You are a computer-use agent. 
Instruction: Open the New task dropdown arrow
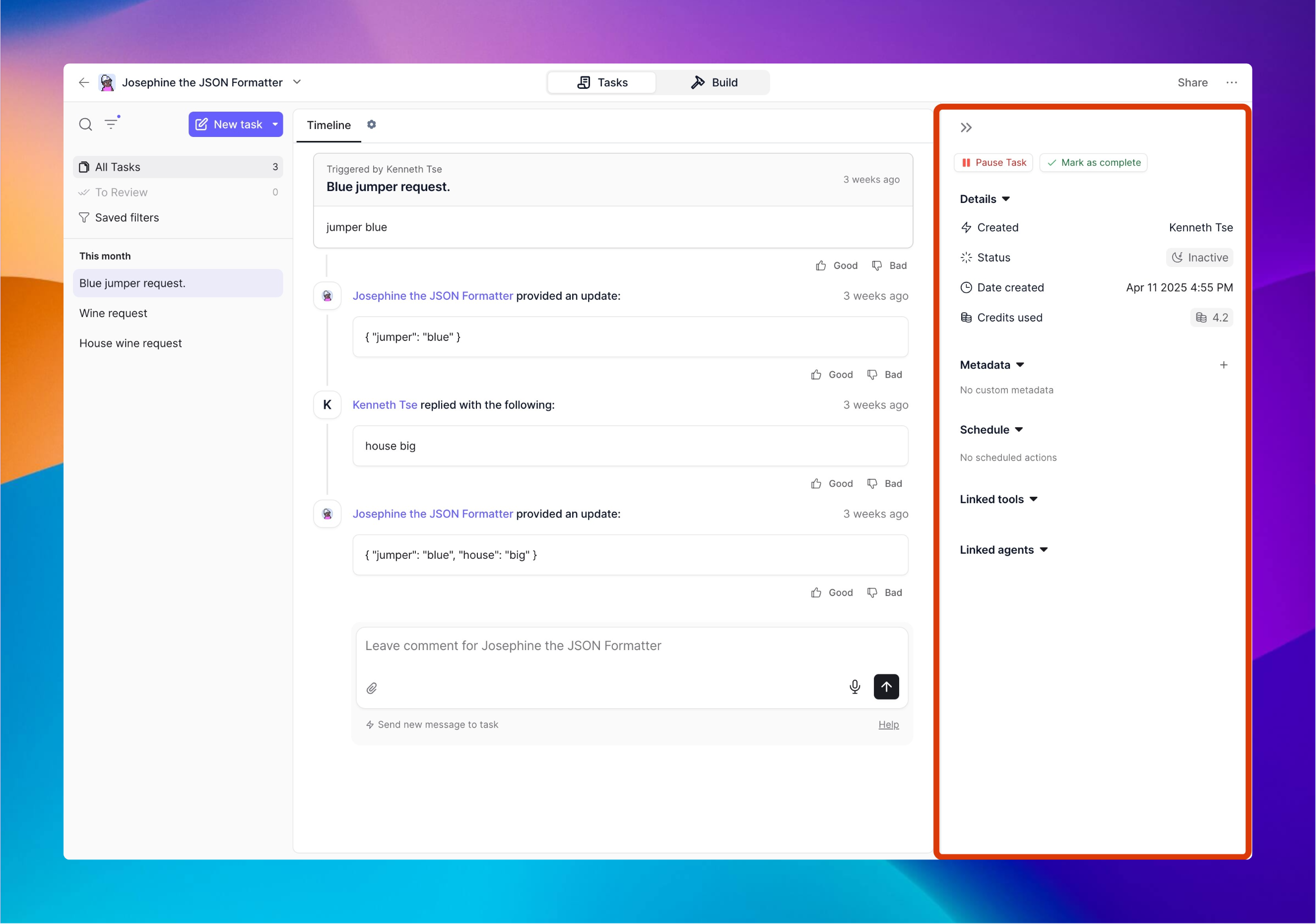(x=275, y=125)
